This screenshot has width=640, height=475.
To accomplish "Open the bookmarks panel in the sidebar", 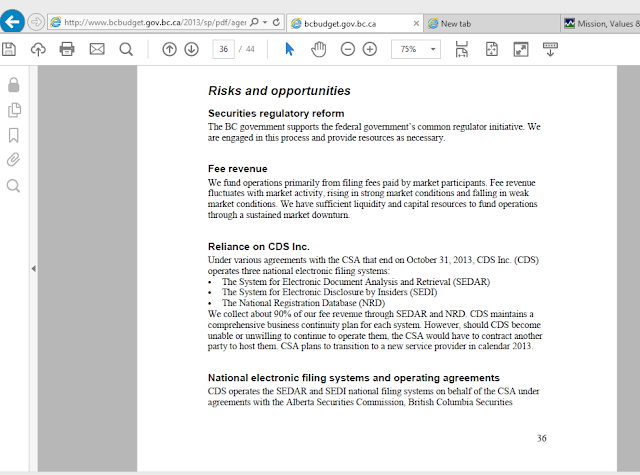I will 13,135.
